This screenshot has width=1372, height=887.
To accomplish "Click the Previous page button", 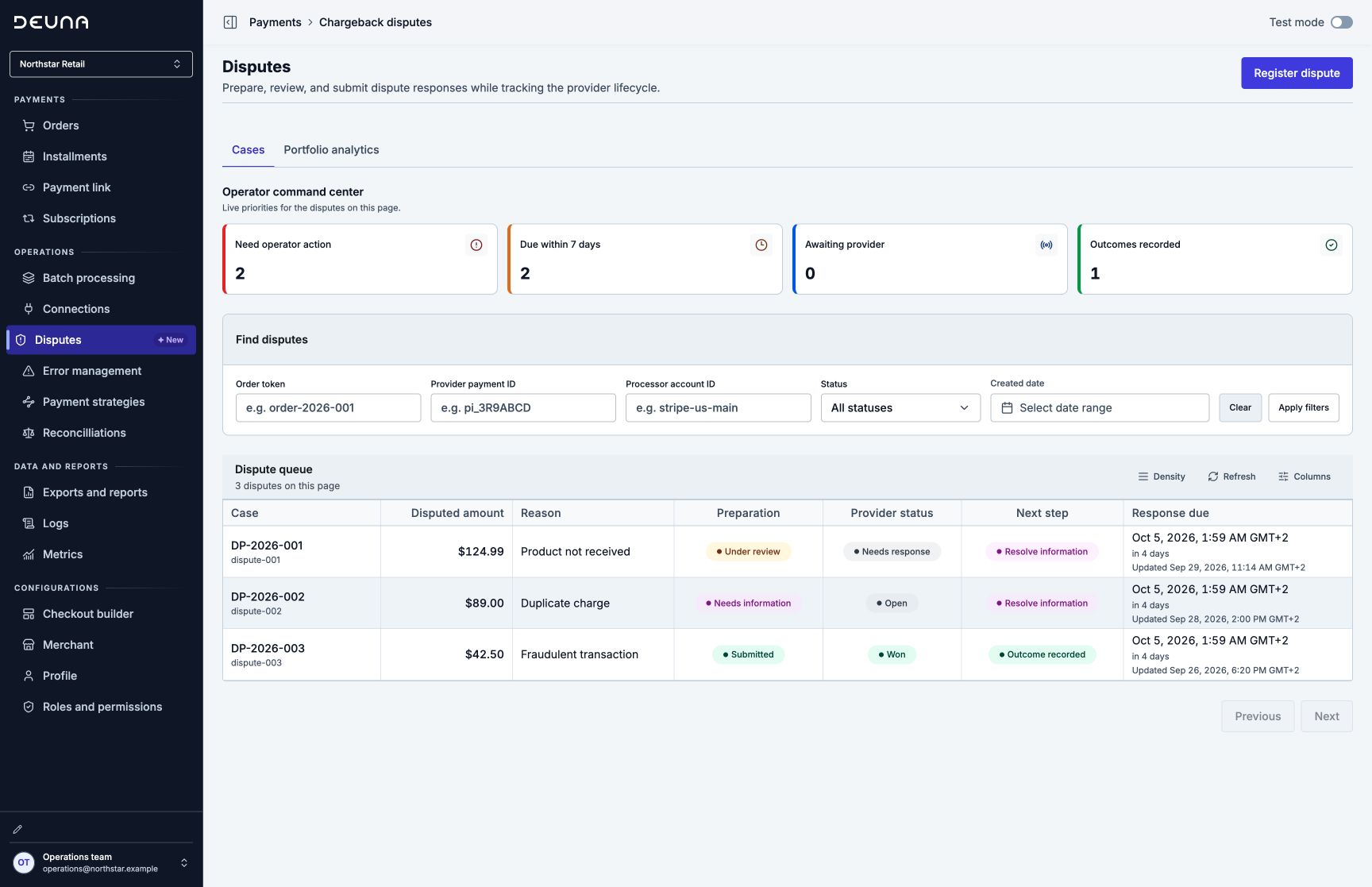I will [1258, 716].
